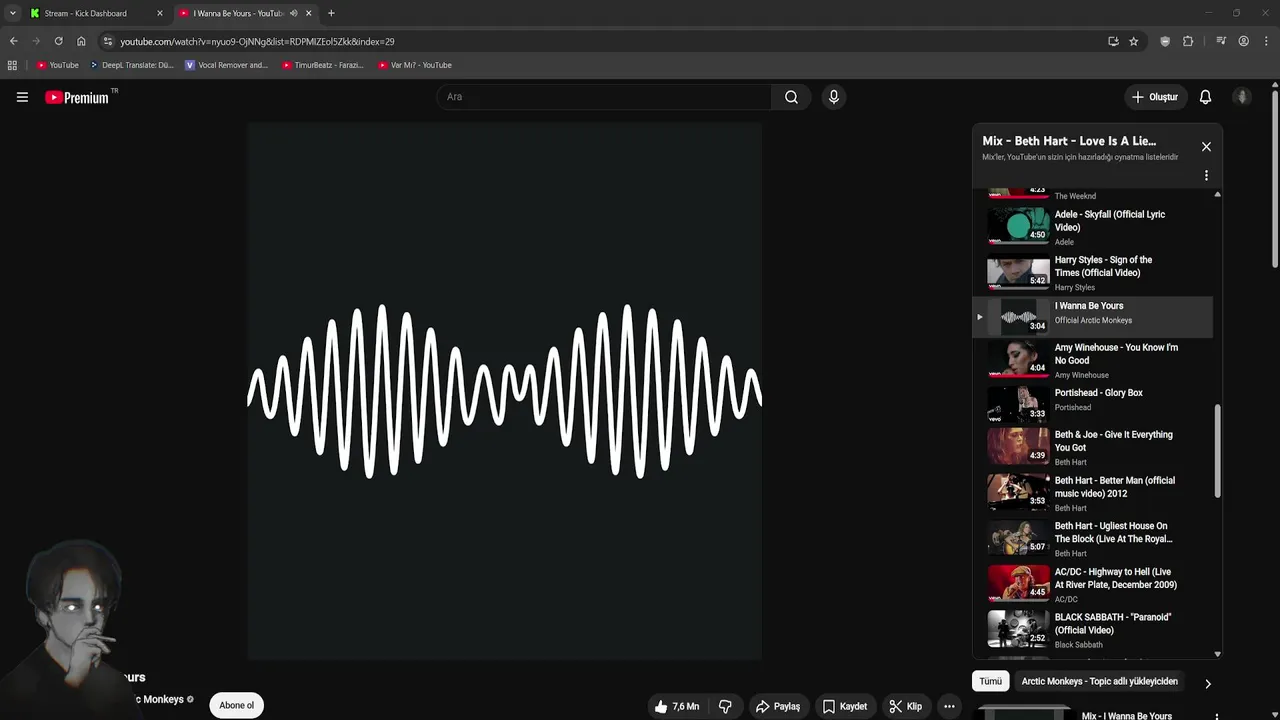Open the browser extensions puzzle icon
This screenshot has width=1280, height=720.
[x=1188, y=41]
